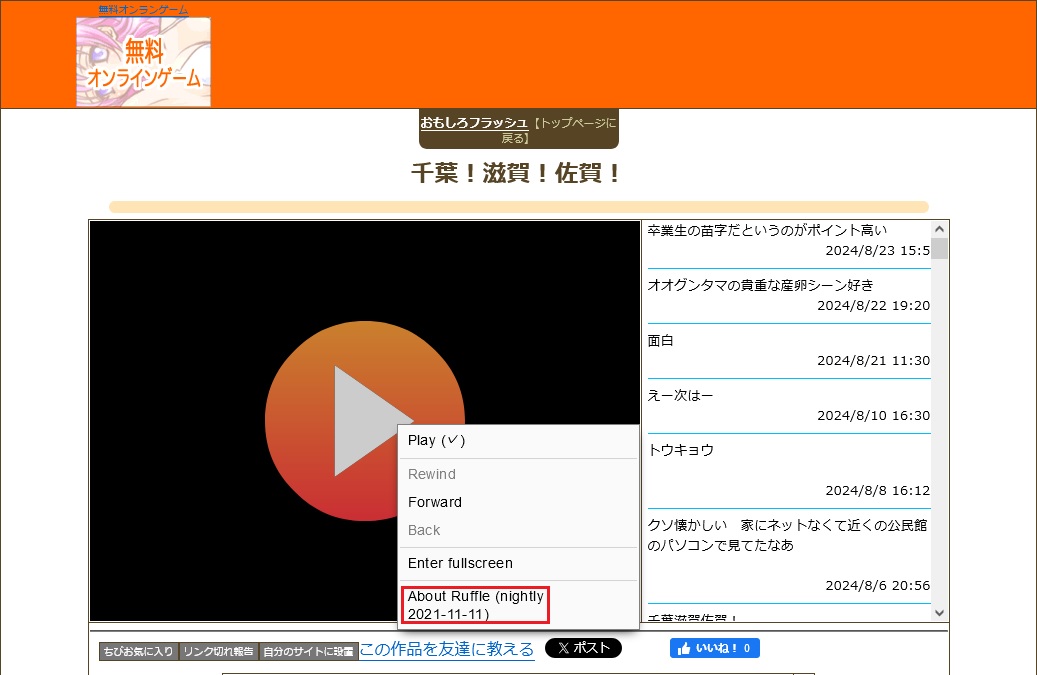Toggle Play in the context menu
1037x675 pixels.
(x=437, y=440)
